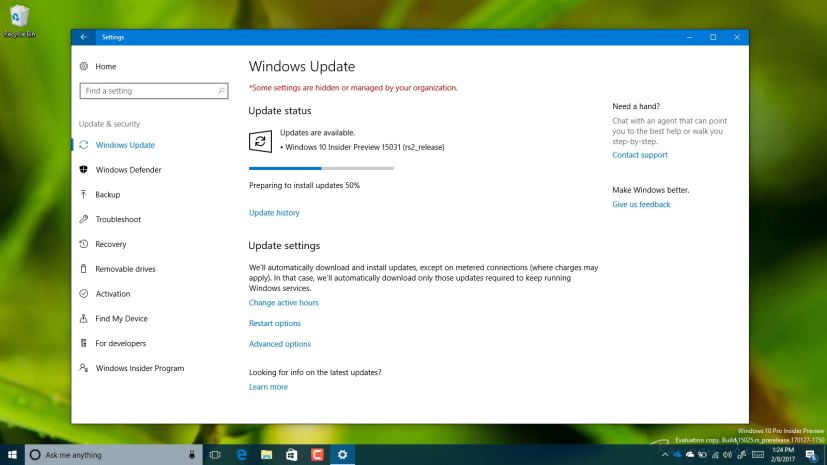Image resolution: width=827 pixels, height=465 pixels.
Task: Click the battery tray icon
Action: 703,454
